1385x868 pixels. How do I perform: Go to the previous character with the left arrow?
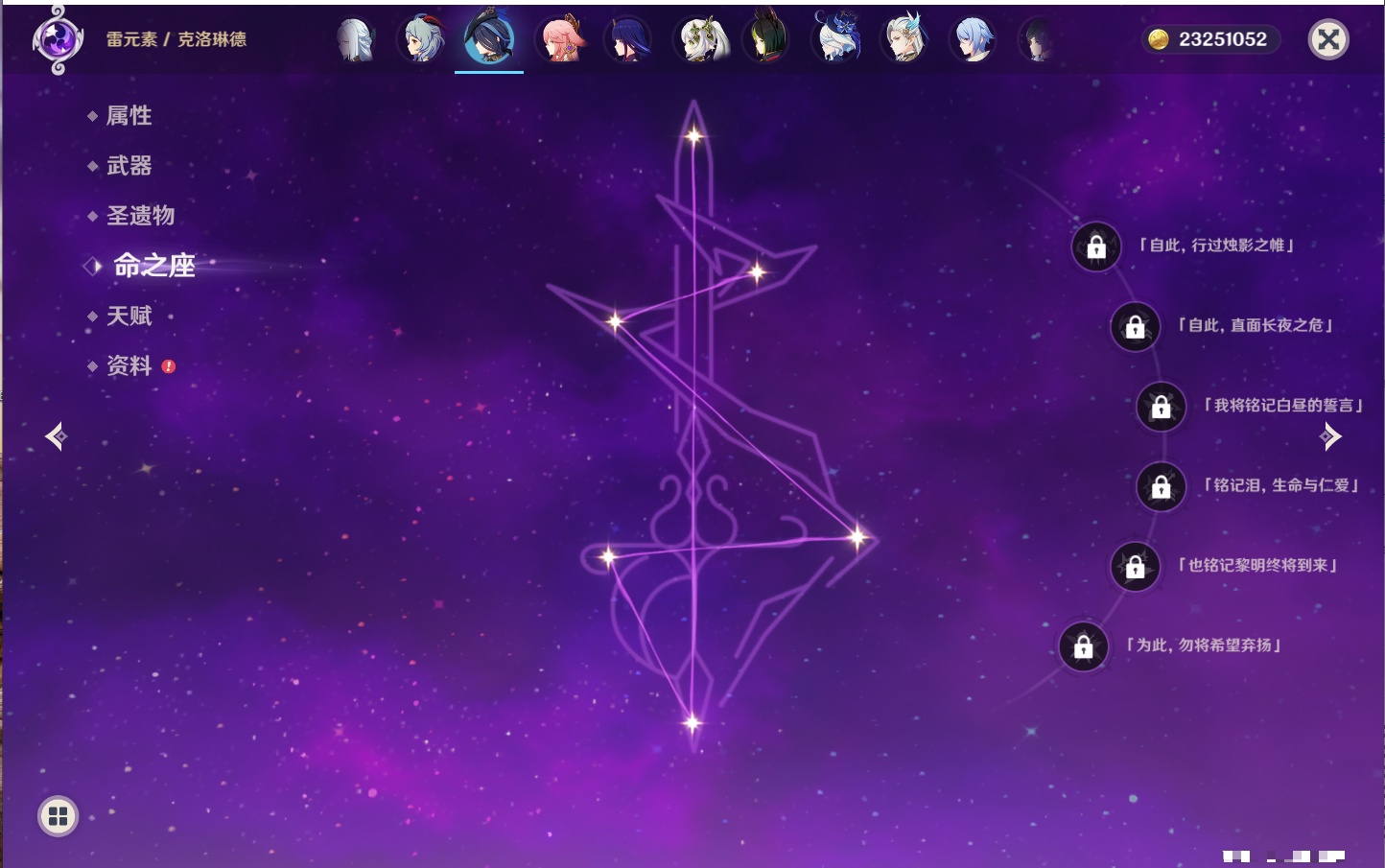(57, 436)
